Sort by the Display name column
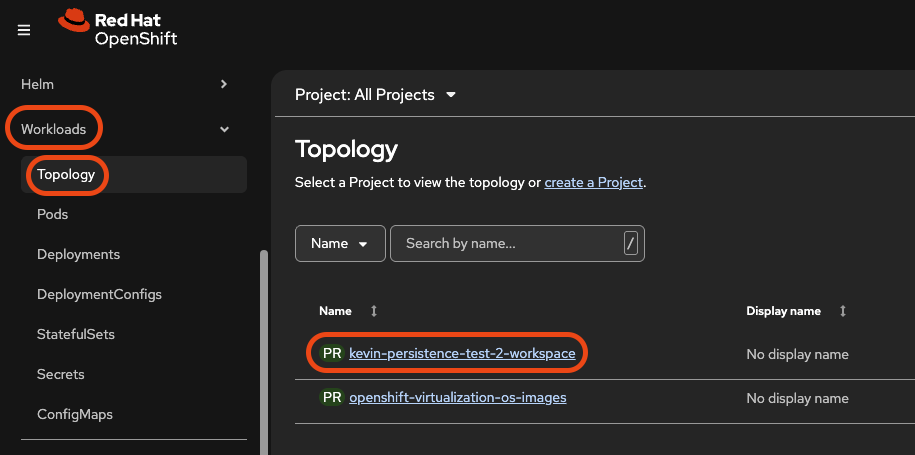This screenshot has height=455, width=915. [x=796, y=312]
